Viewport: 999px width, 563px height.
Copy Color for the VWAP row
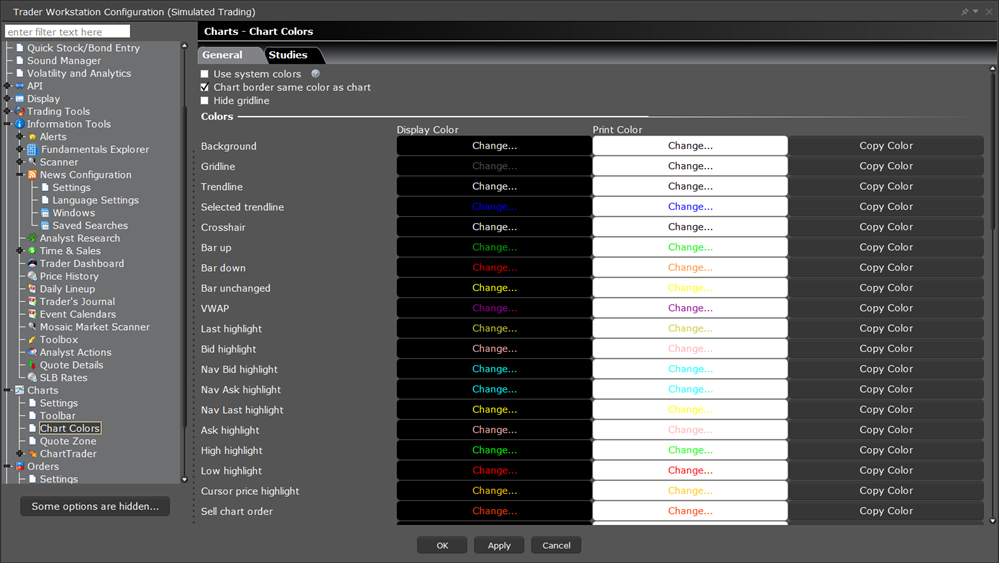pos(886,308)
